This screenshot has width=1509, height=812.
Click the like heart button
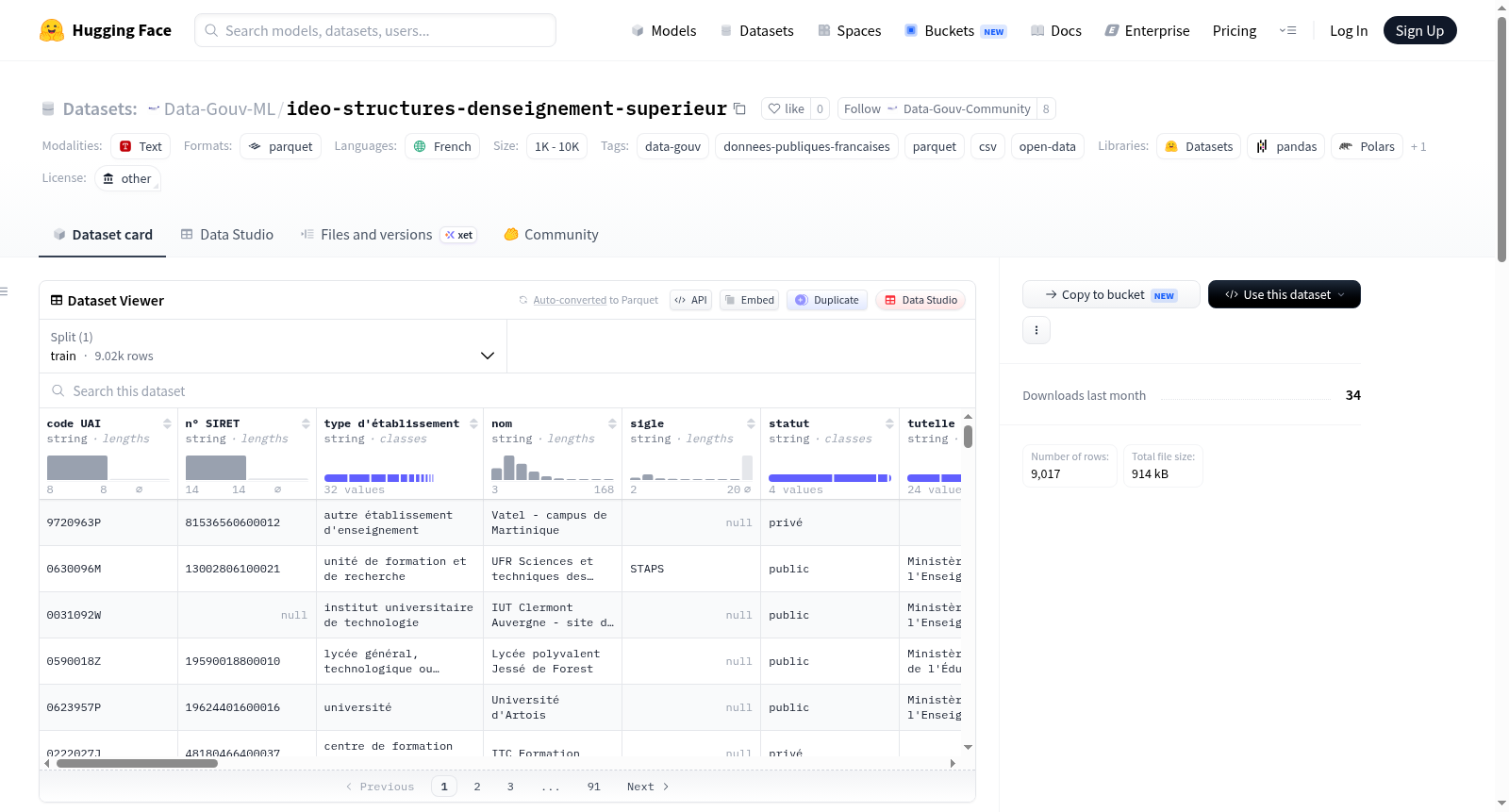tap(786, 109)
